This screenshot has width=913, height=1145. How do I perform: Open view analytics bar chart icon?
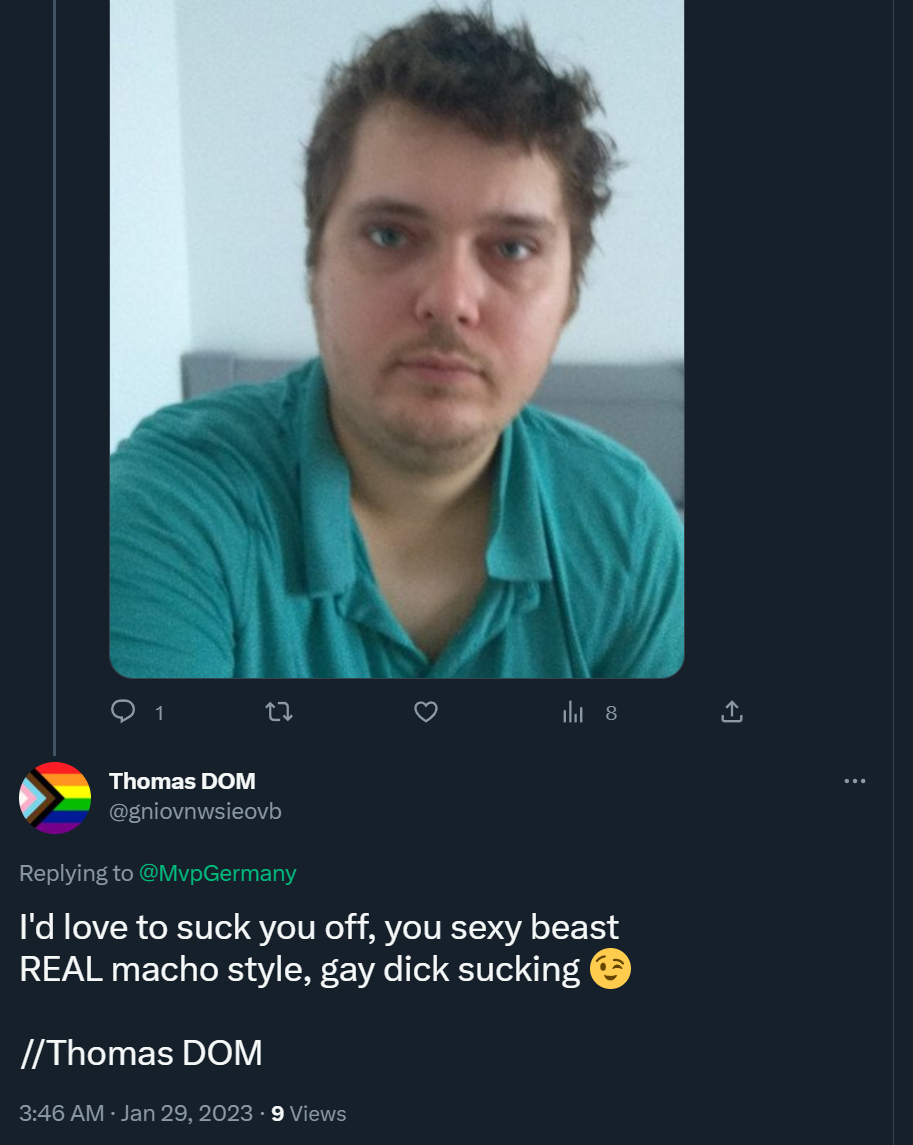[x=573, y=711]
